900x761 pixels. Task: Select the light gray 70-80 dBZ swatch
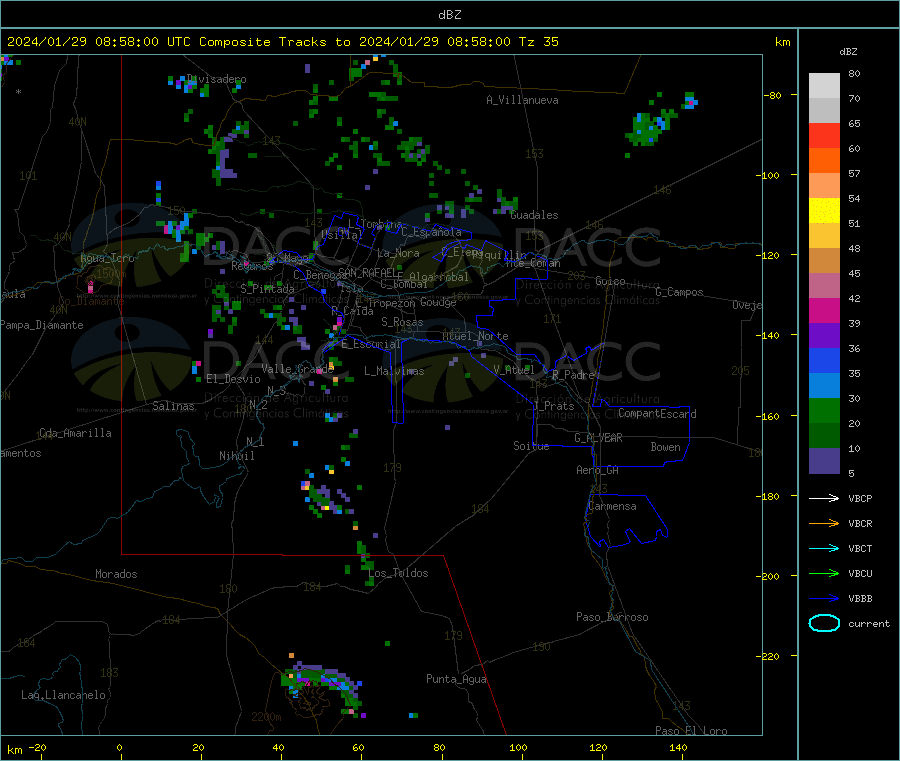click(x=824, y=86)
